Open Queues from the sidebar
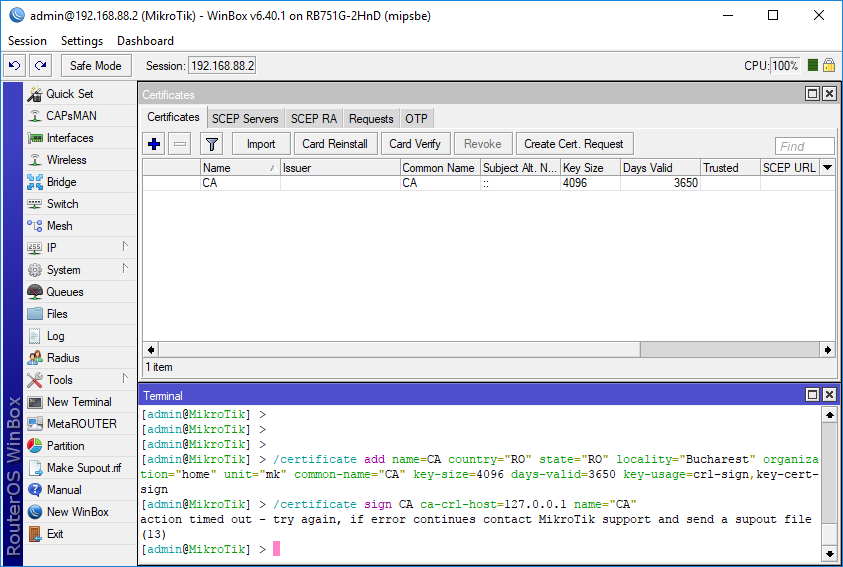 coord(64,292)
